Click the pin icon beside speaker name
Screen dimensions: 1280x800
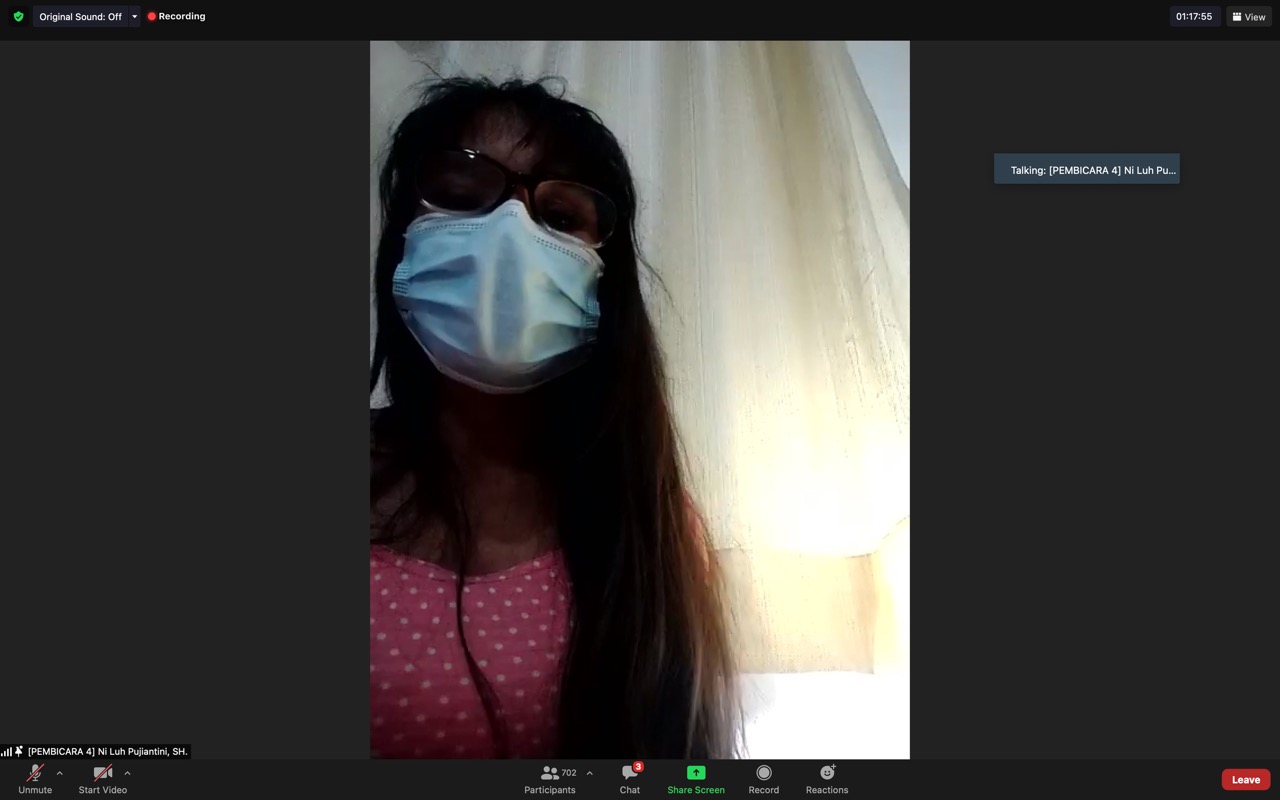point(19,751)
